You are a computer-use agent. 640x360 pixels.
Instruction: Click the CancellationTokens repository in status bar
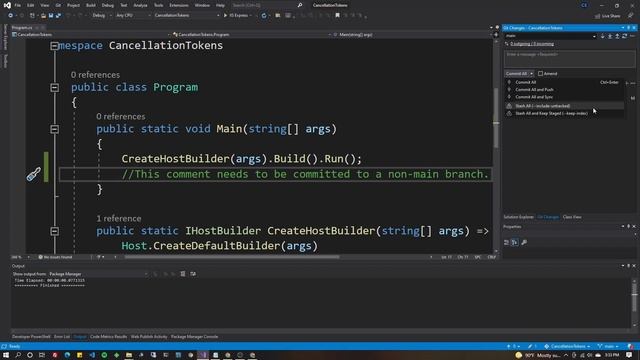pyautogui.click(x=567, y=347)
